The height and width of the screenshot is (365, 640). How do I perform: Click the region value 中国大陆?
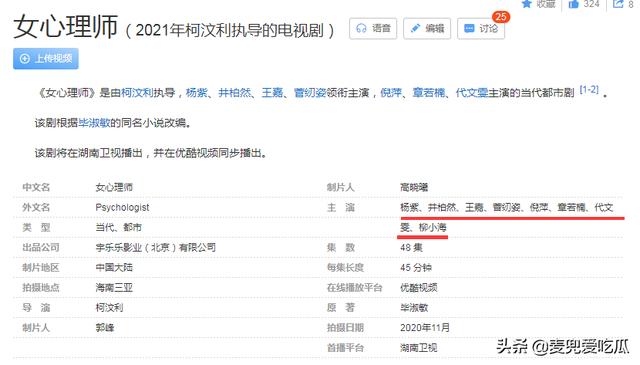[x=114, y=267]
